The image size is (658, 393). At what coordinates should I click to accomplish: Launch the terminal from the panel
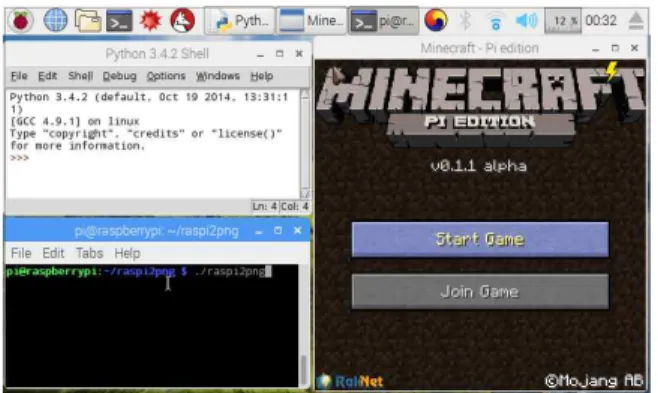click(x=119, y=21)
